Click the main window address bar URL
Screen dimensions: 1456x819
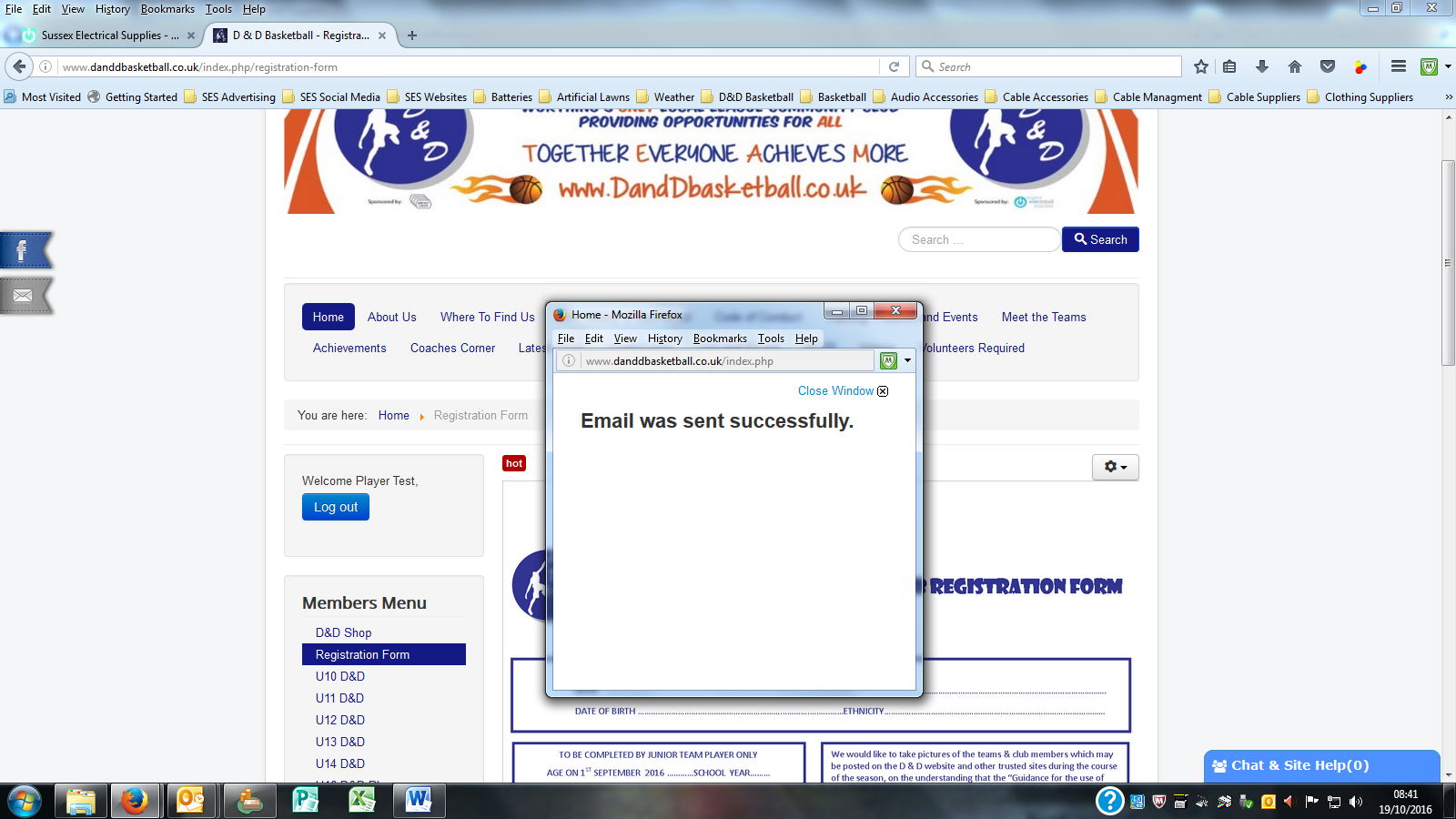(x=468, y=66)
